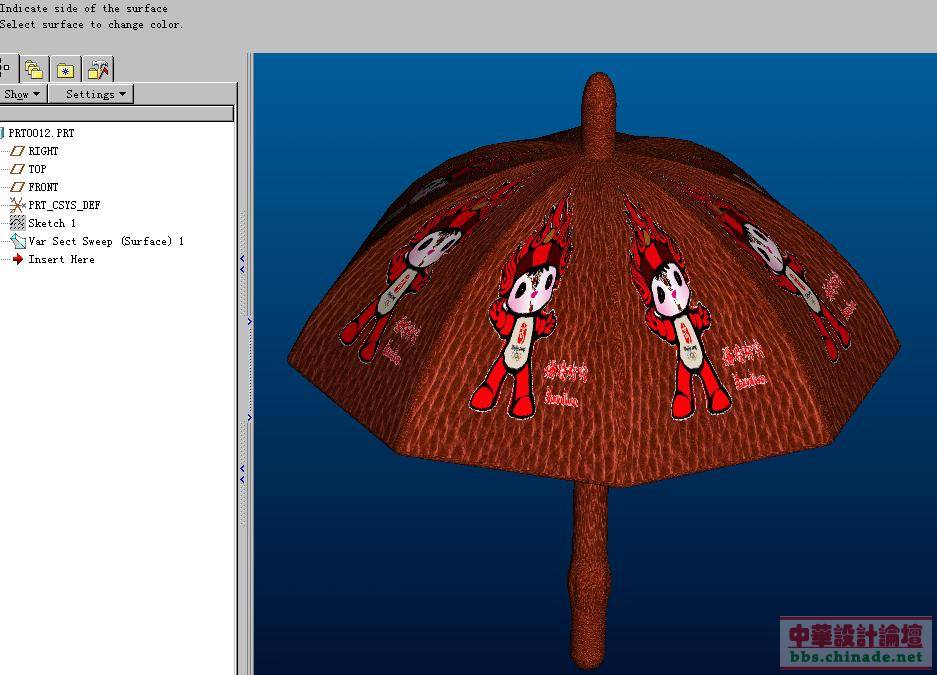Click the blank field below Show and Settings

tap(117, 113)
